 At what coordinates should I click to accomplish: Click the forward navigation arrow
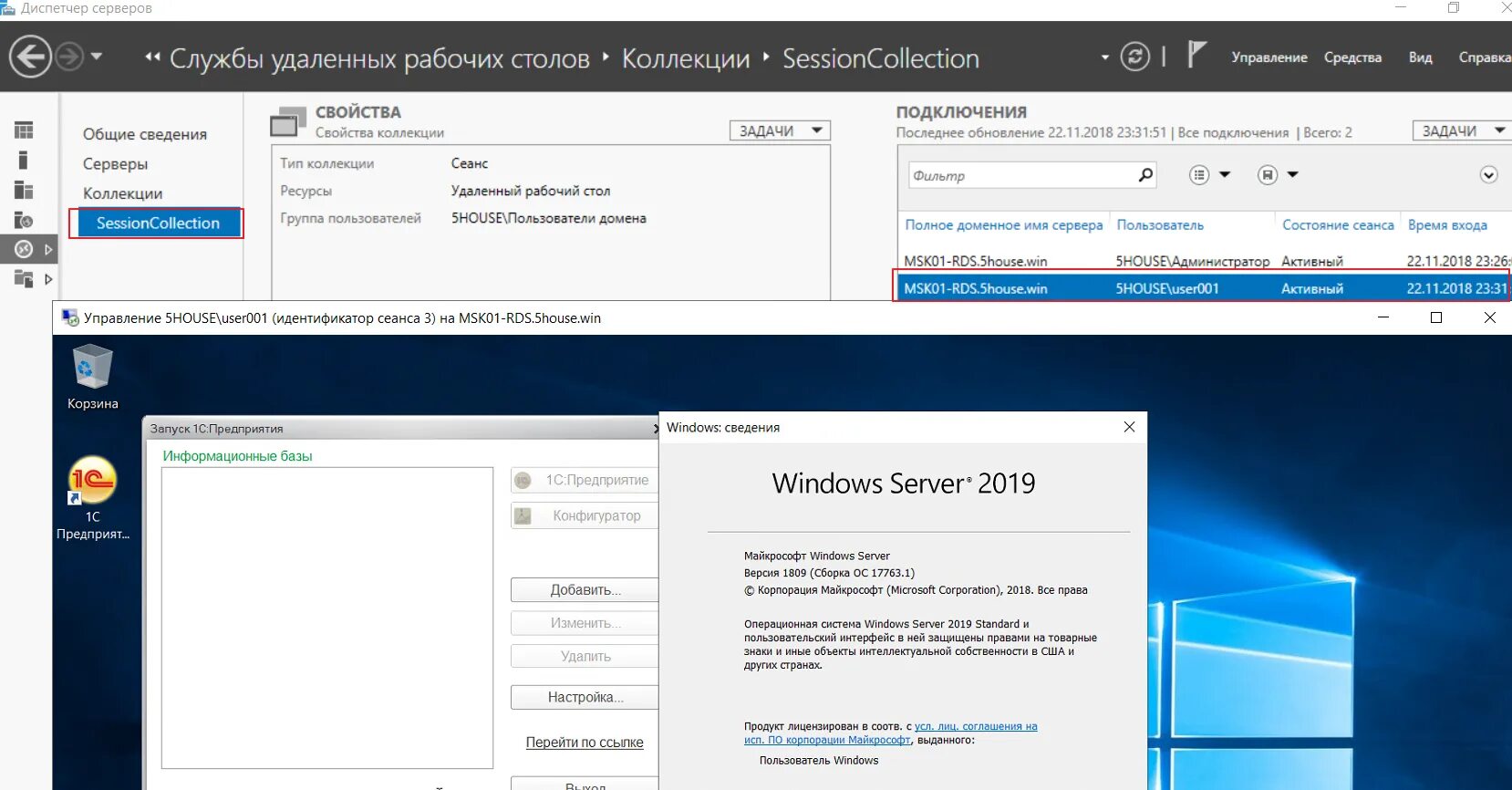click(x=69, y=57)
